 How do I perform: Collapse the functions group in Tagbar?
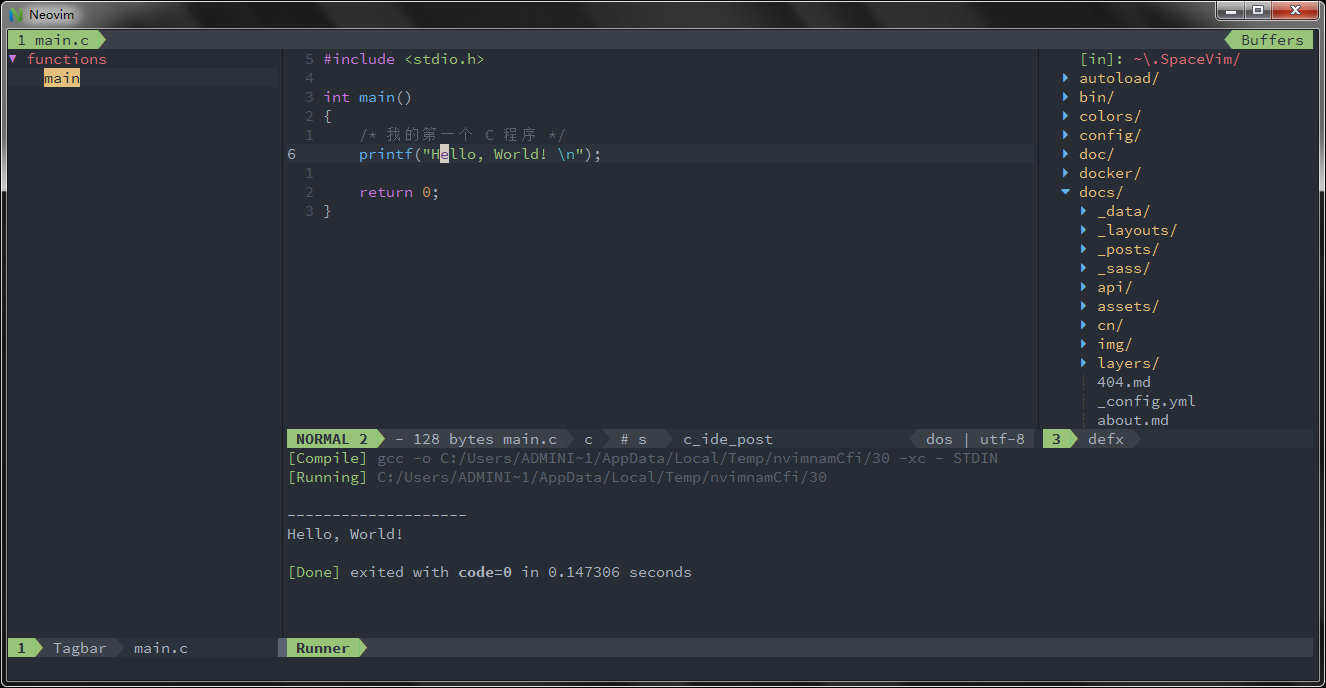(x=13, y=59)
